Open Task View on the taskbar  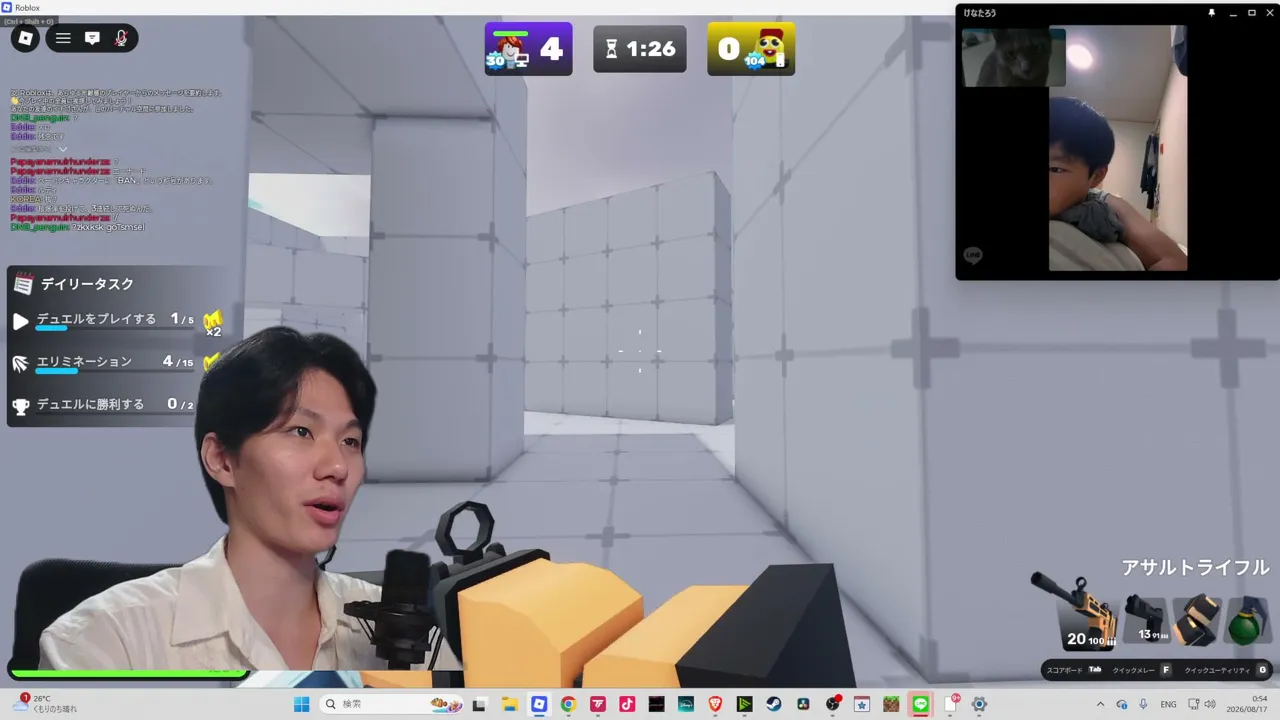[x=479, y=704]
